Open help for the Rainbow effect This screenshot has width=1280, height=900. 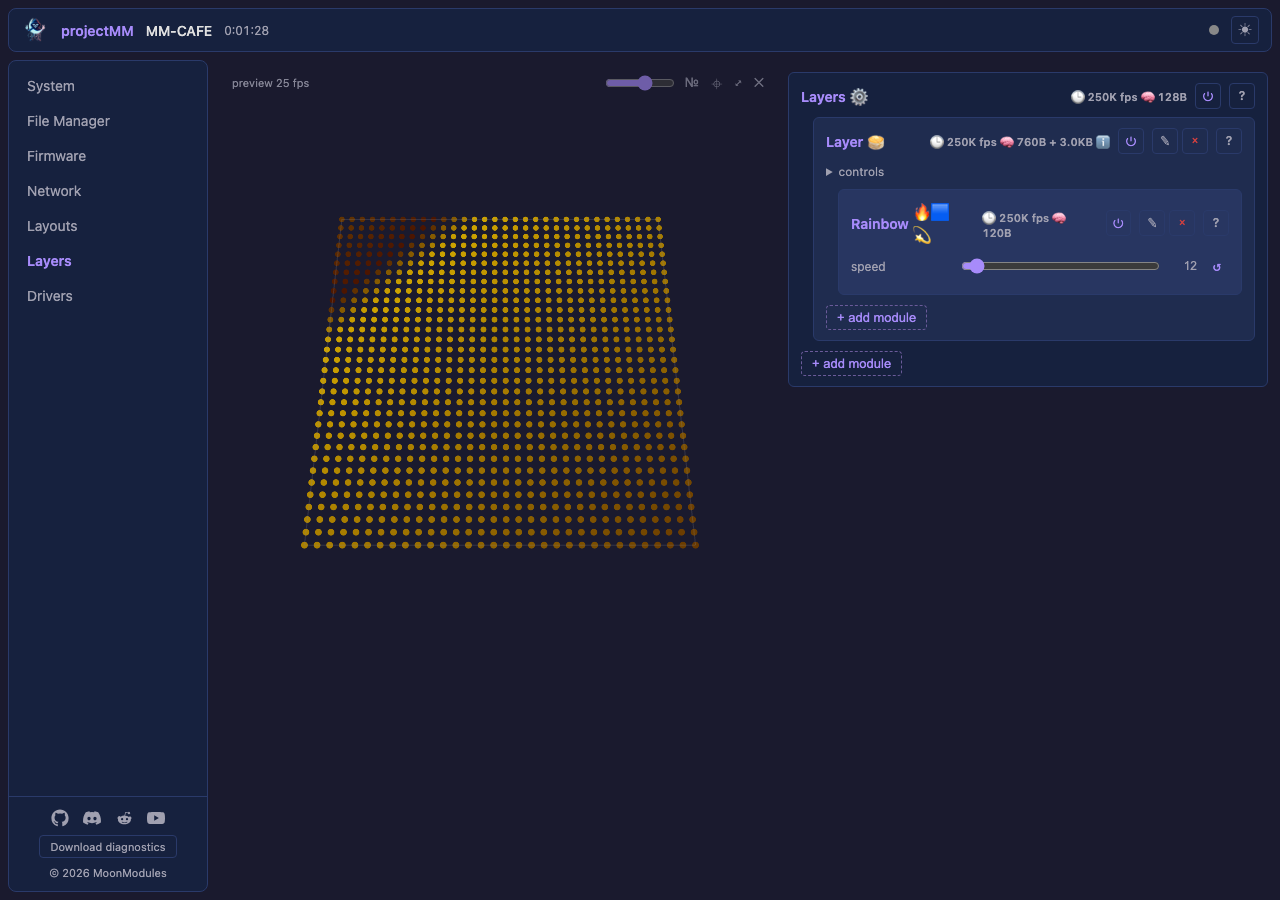tap(1216, 223)
